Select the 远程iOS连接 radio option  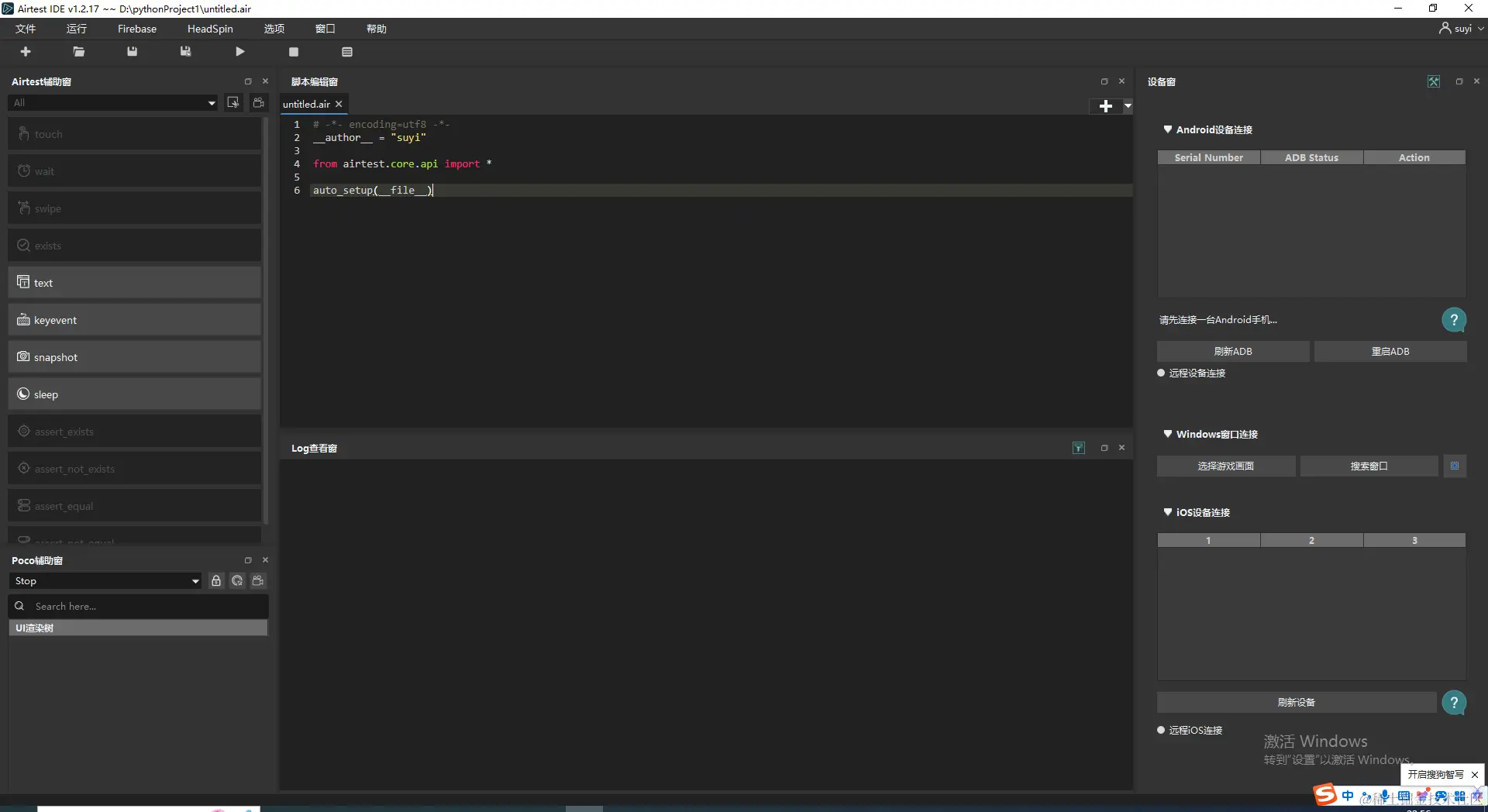pos(1161,730)
